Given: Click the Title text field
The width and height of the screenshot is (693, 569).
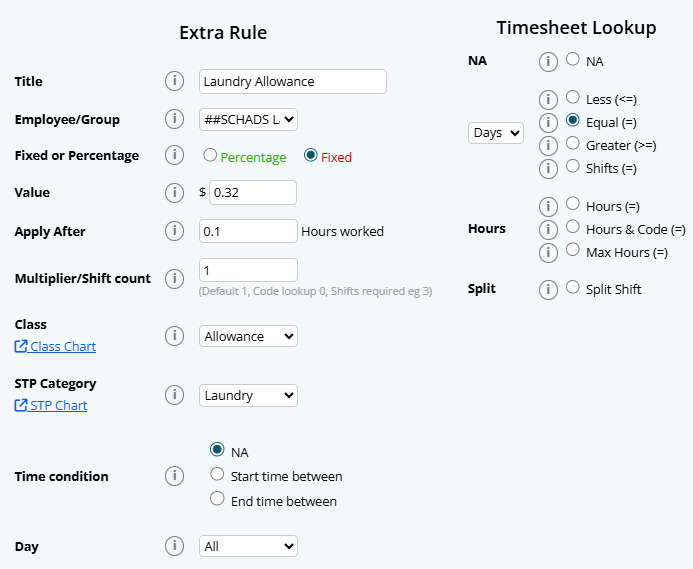Looking at the screenshot, I should (293, 81).
